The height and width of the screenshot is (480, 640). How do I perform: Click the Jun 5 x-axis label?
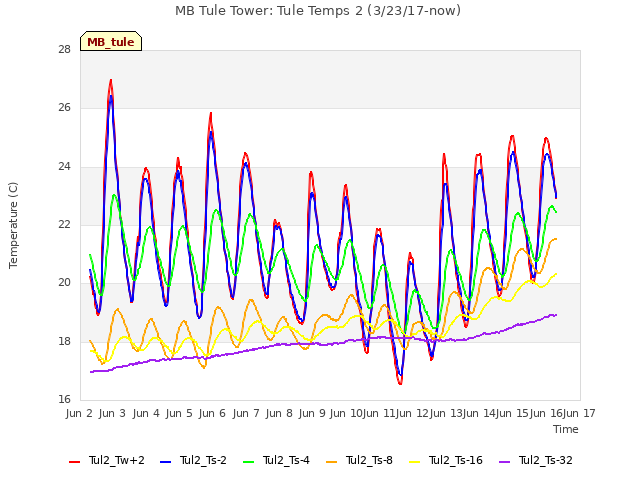point(179,413)
